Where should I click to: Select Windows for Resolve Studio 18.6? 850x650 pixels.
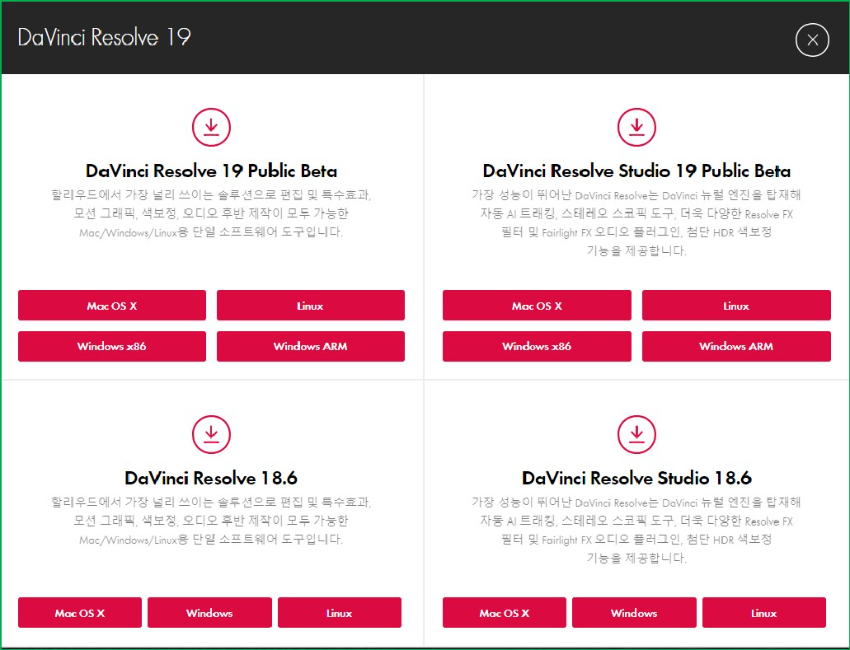(634, 613)
